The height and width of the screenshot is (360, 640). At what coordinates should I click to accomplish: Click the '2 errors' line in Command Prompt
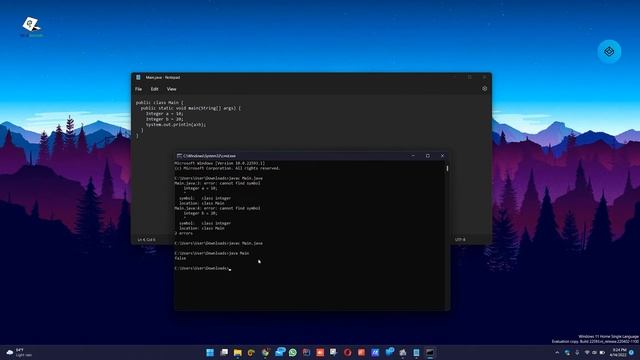click(184, 233)
